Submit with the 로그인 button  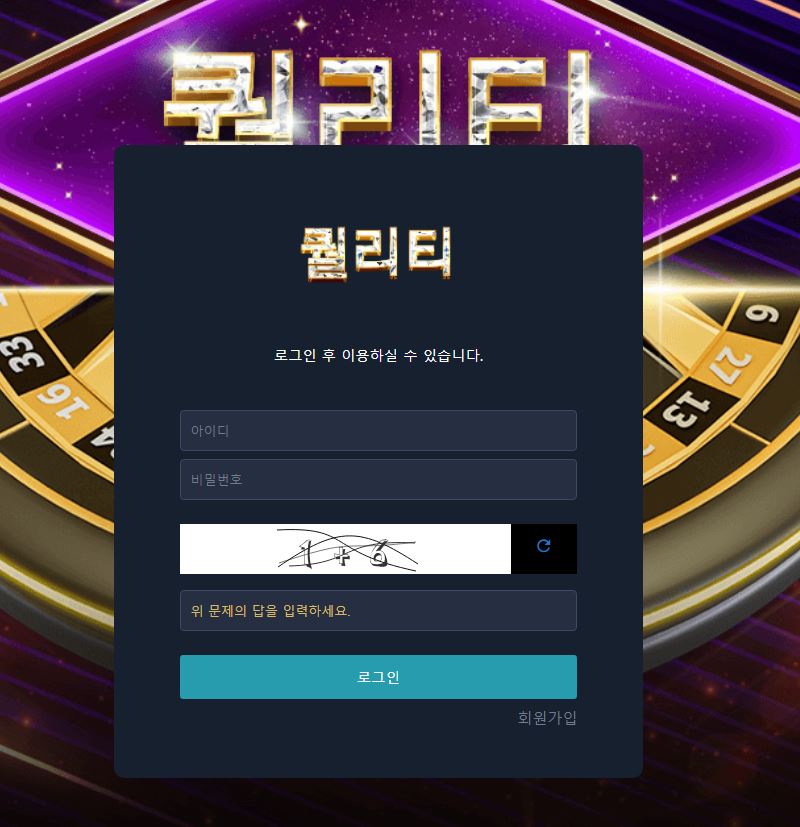[x=378, y=677]
